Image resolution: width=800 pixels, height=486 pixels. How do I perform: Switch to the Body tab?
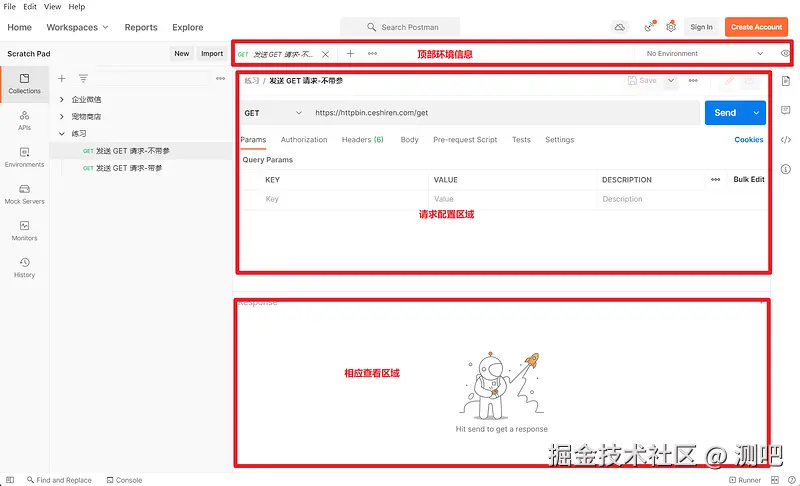tap(409, 140)
